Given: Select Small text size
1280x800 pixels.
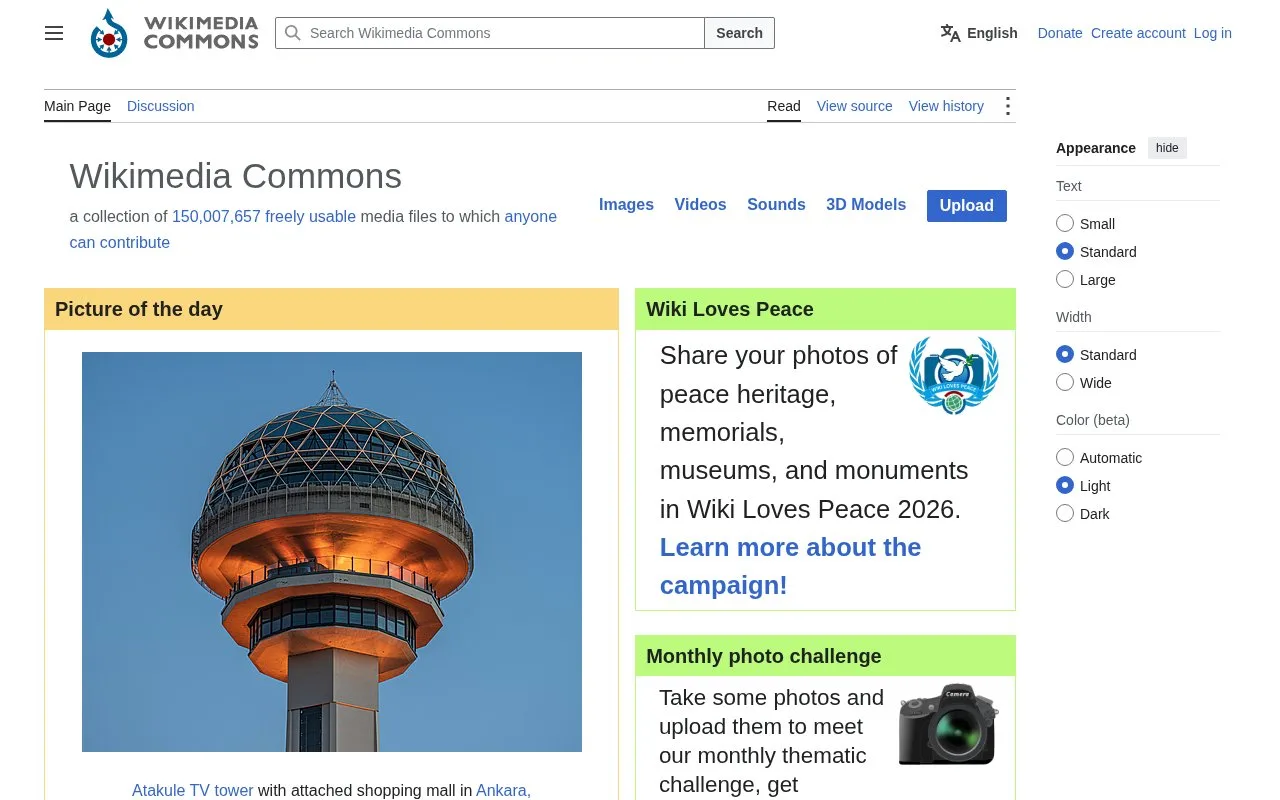Looking at the screenshot, I should click(x=1065, y=224).
